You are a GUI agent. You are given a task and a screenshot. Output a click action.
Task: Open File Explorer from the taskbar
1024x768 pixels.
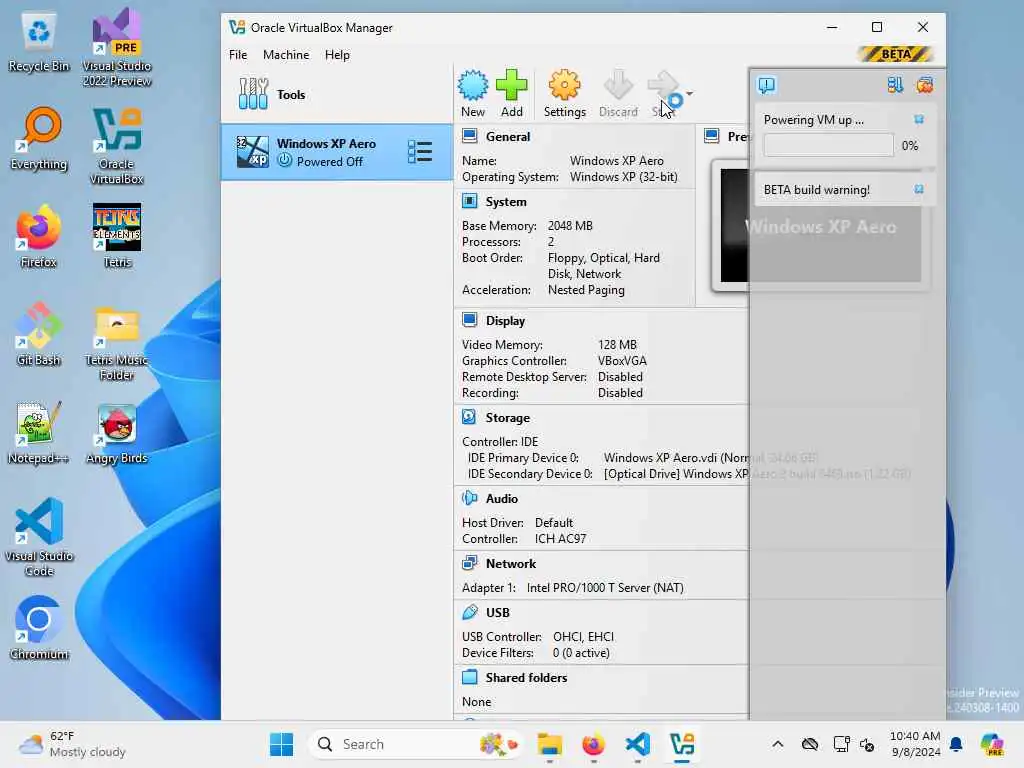(x=550, y=744)
